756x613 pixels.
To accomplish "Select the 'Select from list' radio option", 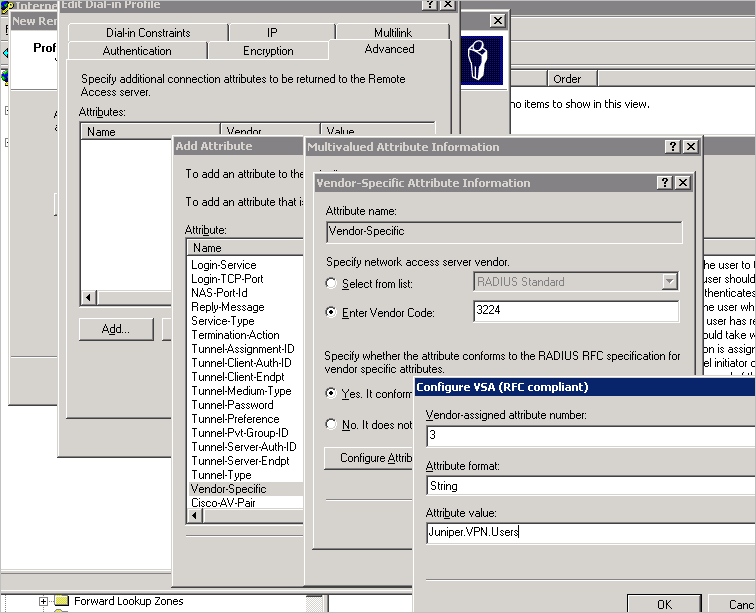I will [332, 284].
